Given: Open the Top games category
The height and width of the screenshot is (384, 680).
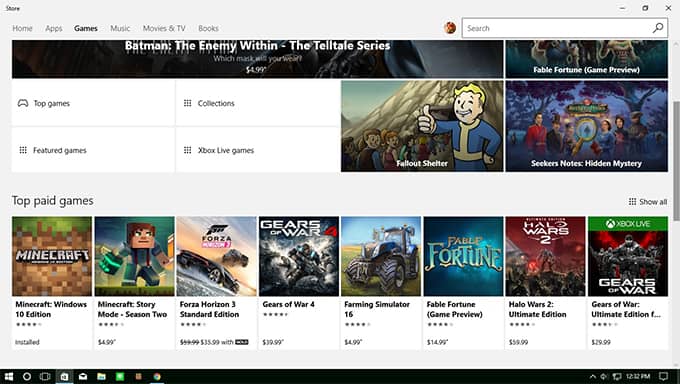Looking at the screenshot, I should [x=93, y=103].
